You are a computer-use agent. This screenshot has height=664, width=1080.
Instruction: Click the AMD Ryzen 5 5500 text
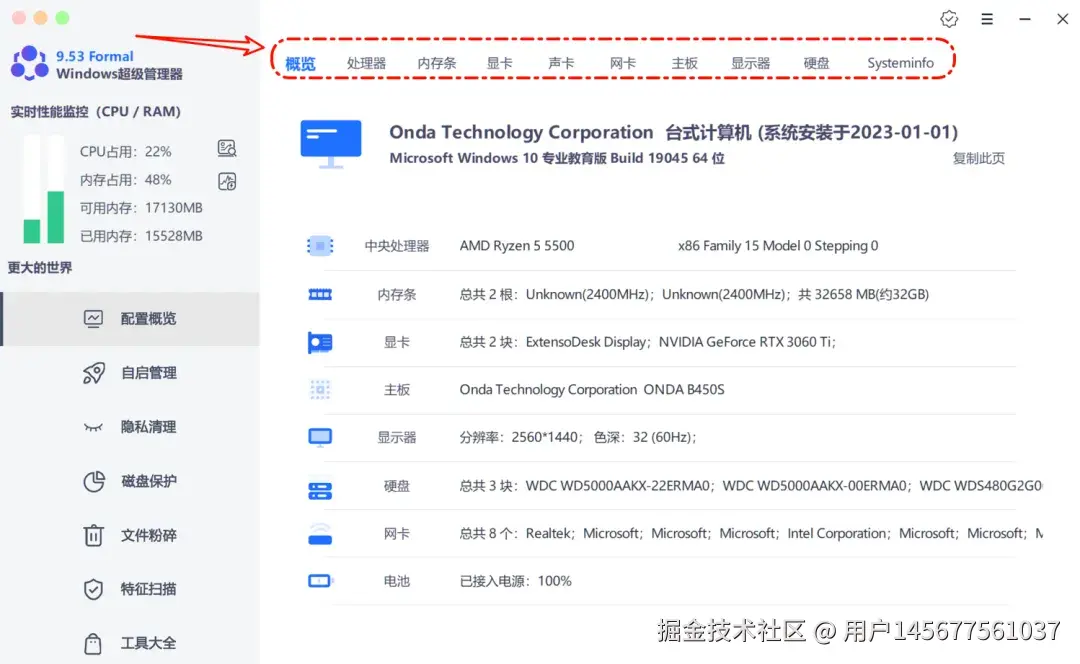coord(517,246)
